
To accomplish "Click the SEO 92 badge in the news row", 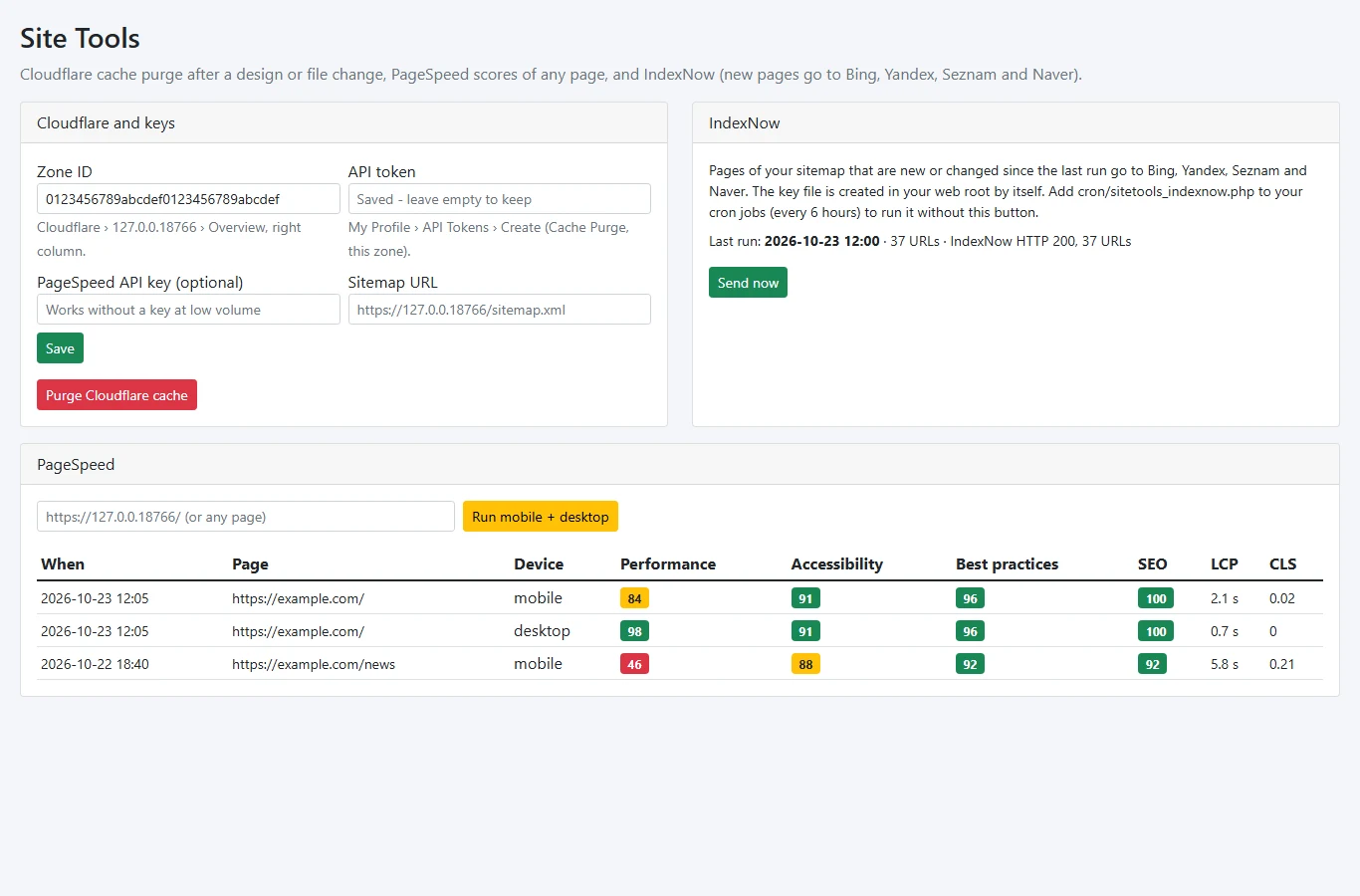I will coord(1152,664).
